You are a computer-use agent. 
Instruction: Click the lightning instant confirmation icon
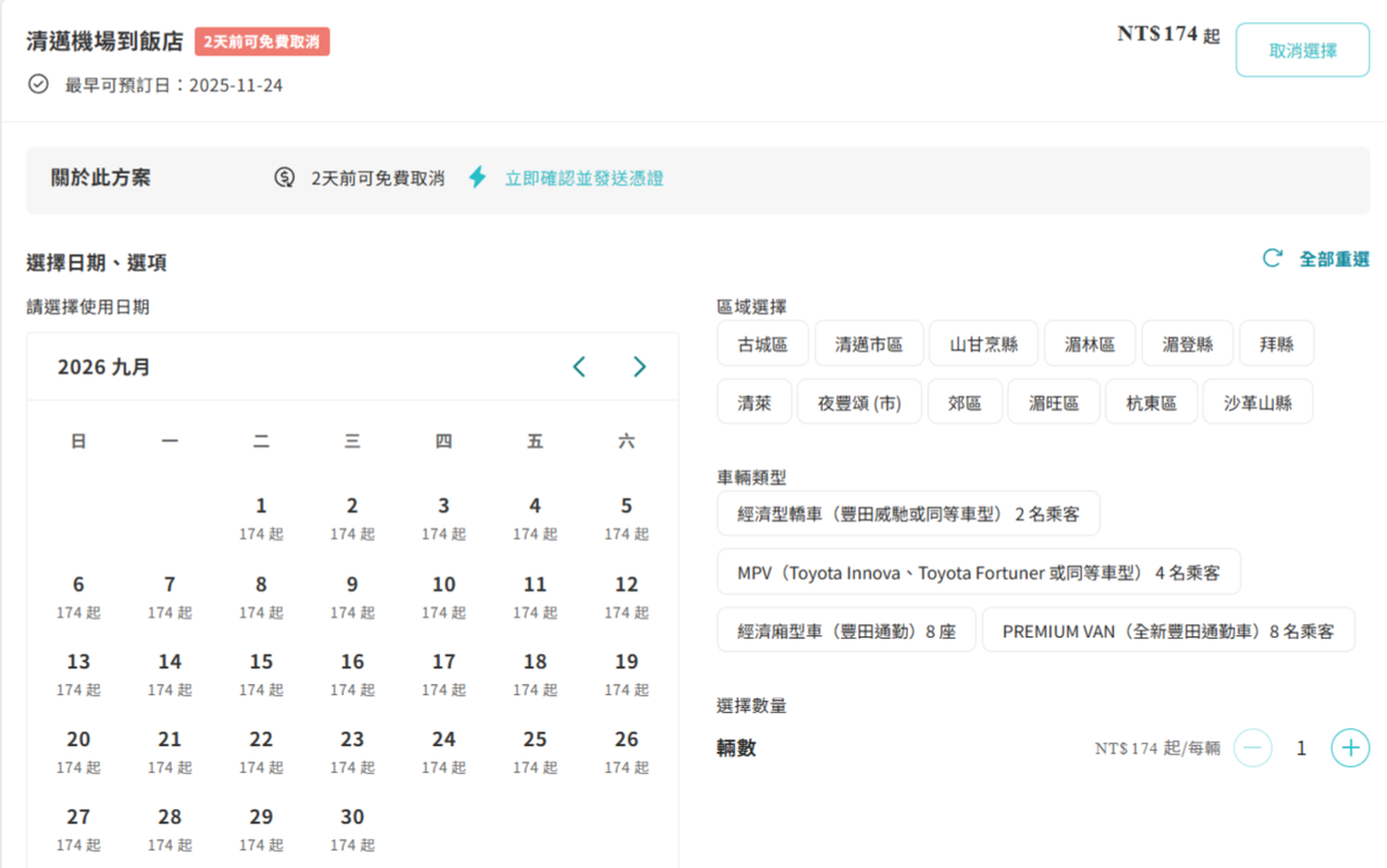(x=477, y=177)
